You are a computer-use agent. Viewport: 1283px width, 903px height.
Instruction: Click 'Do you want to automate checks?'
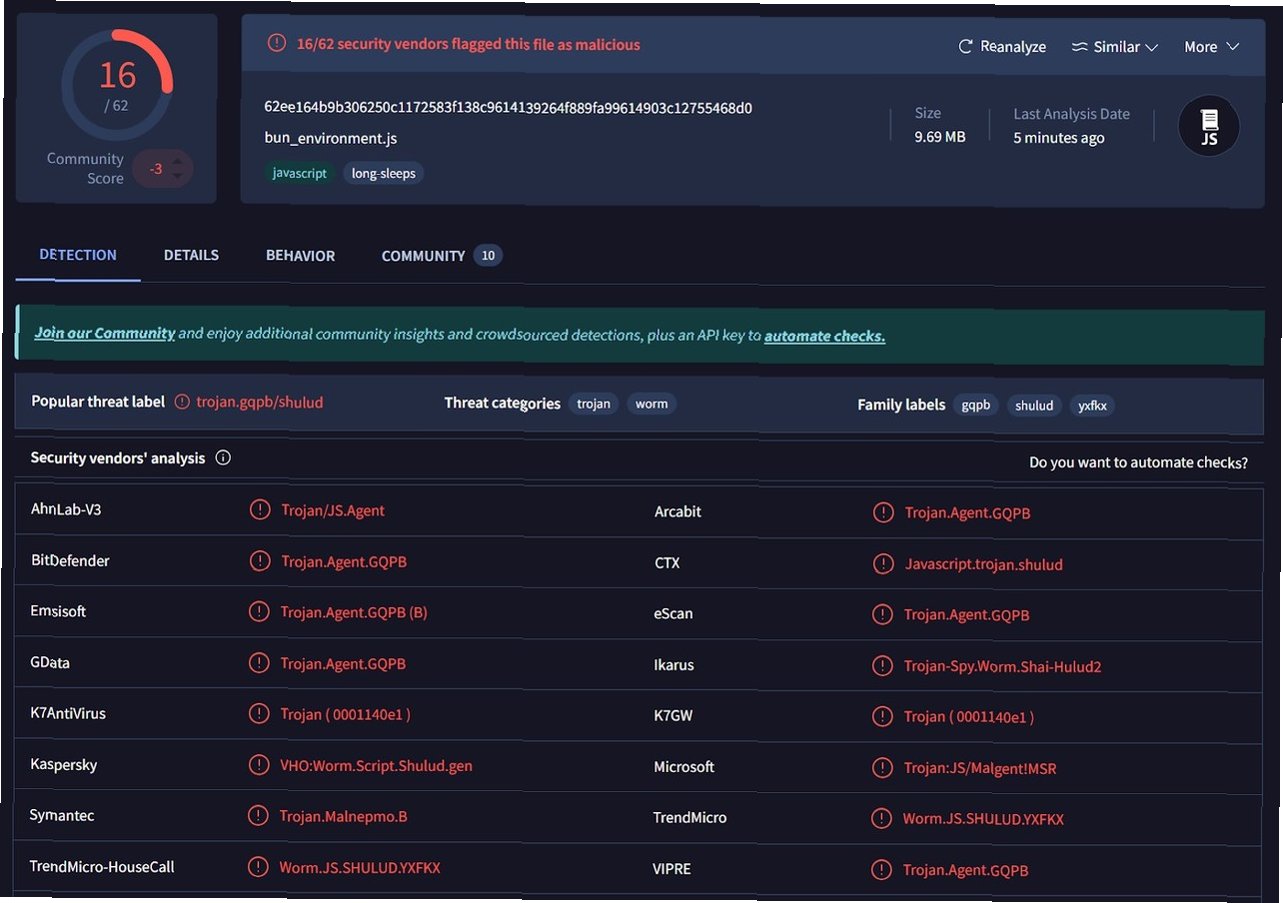point(1139,463)
